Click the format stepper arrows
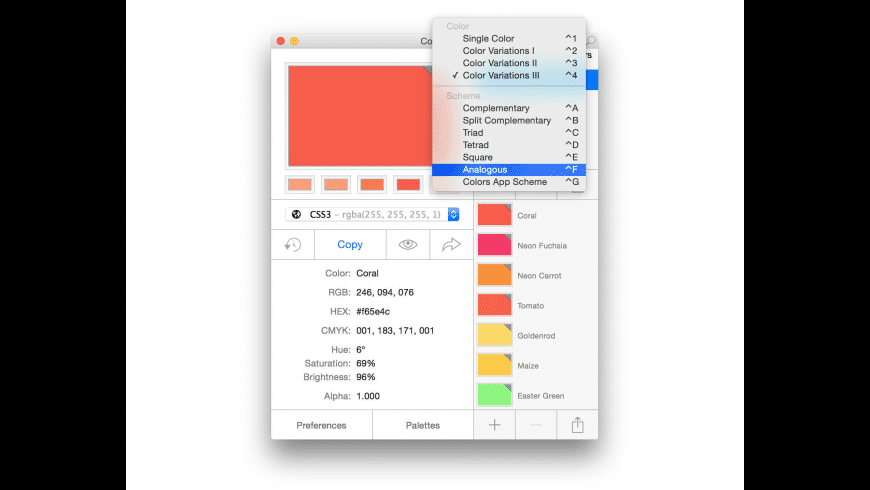The image size is (870, 490). click(x=453, y=214)
